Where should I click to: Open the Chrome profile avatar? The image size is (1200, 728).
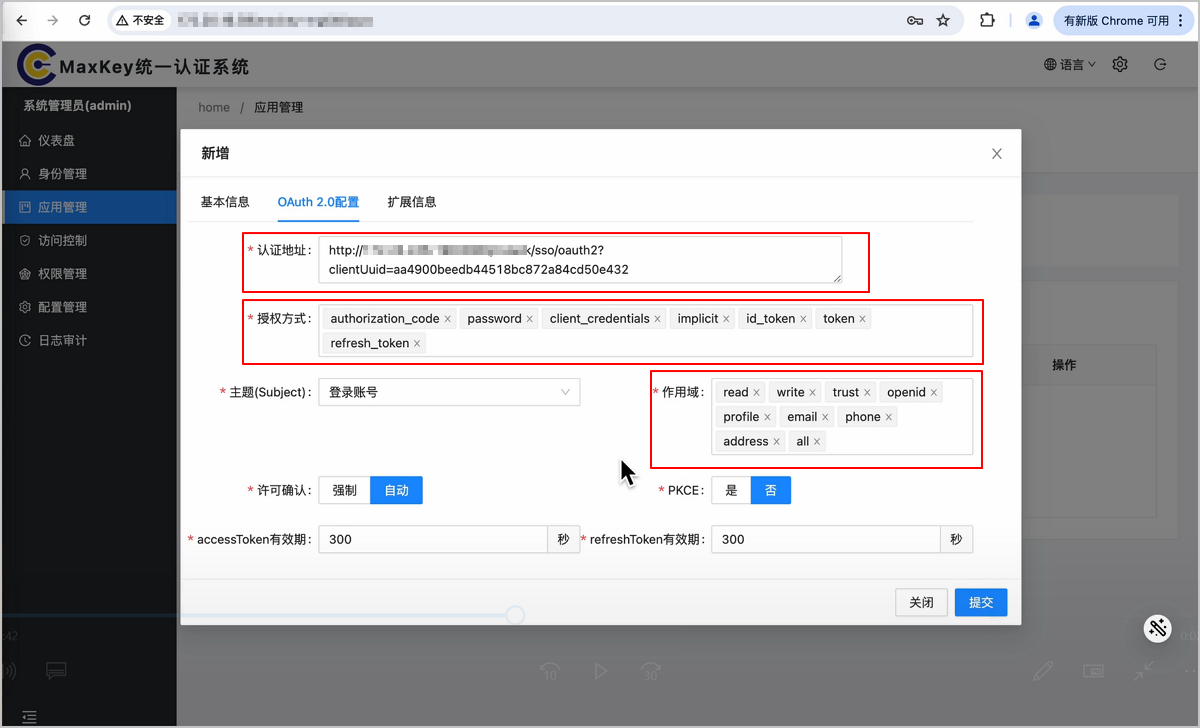1034,20
